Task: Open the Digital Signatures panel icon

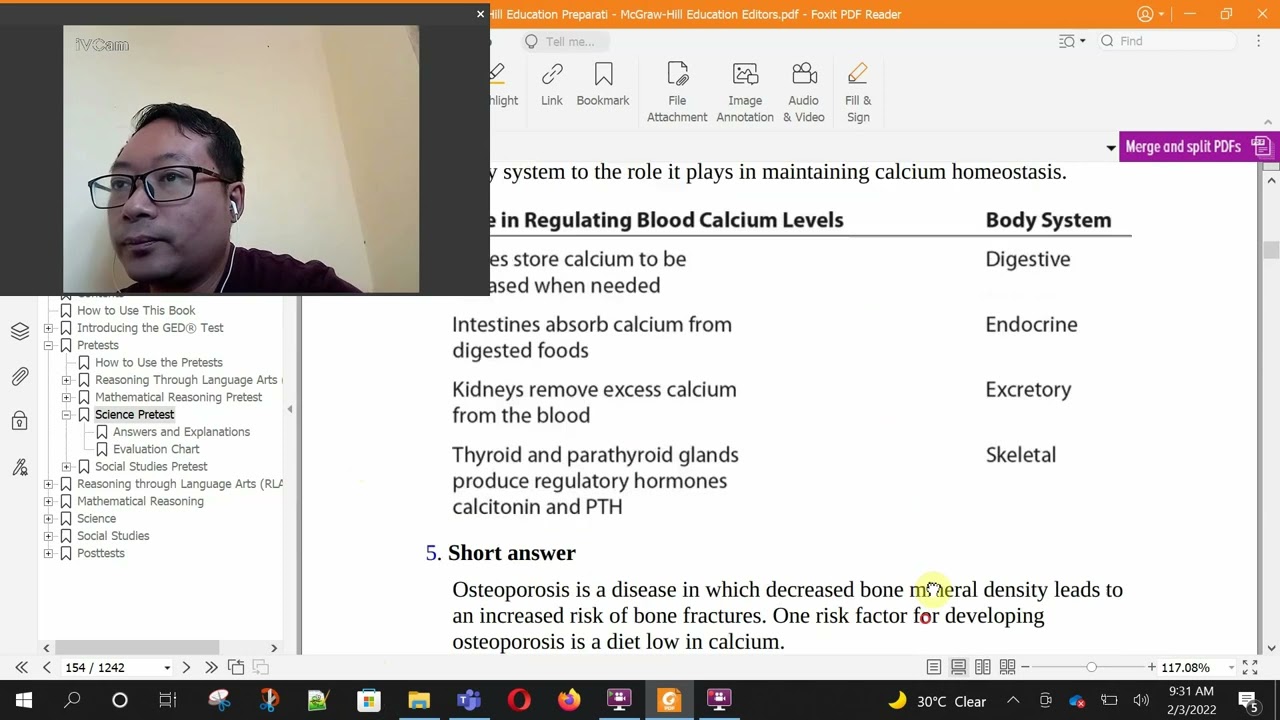Action: (x=20, y=467)
